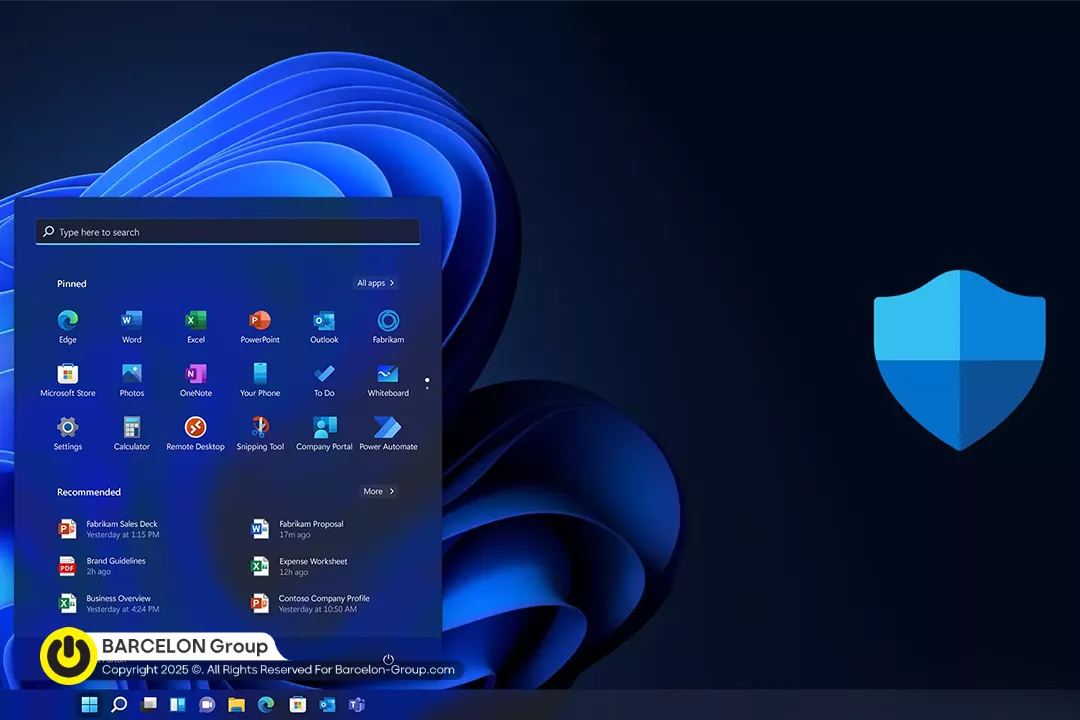
Task: Open the pinned Excel app
Action: pyautogui.click(x=196, y=326)
